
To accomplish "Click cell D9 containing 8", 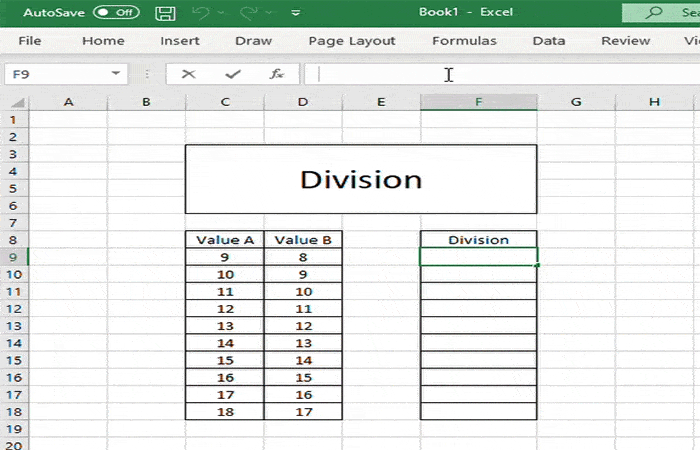I will pyautogui.click(x=303, y=257).
